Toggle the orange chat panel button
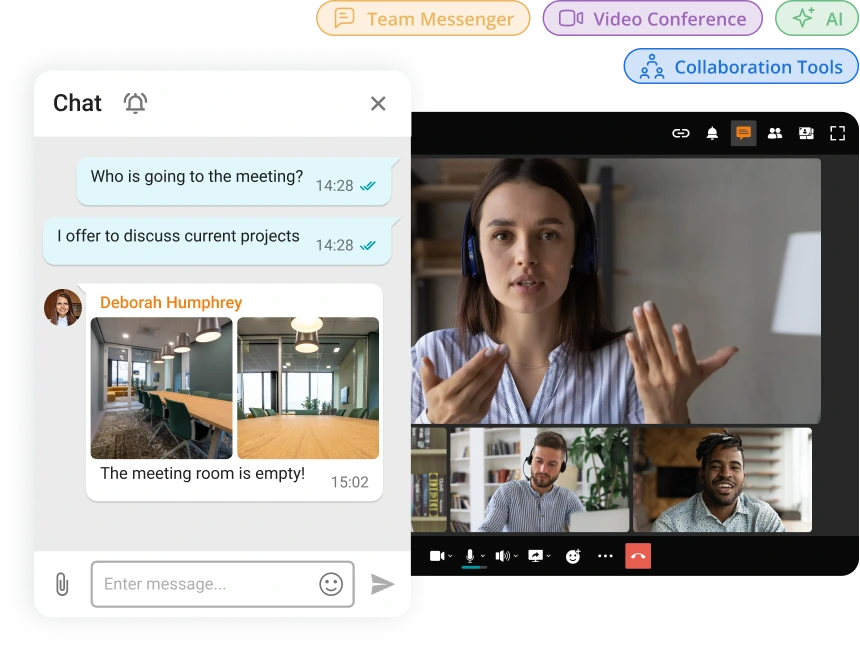 (x=743, y=133)
